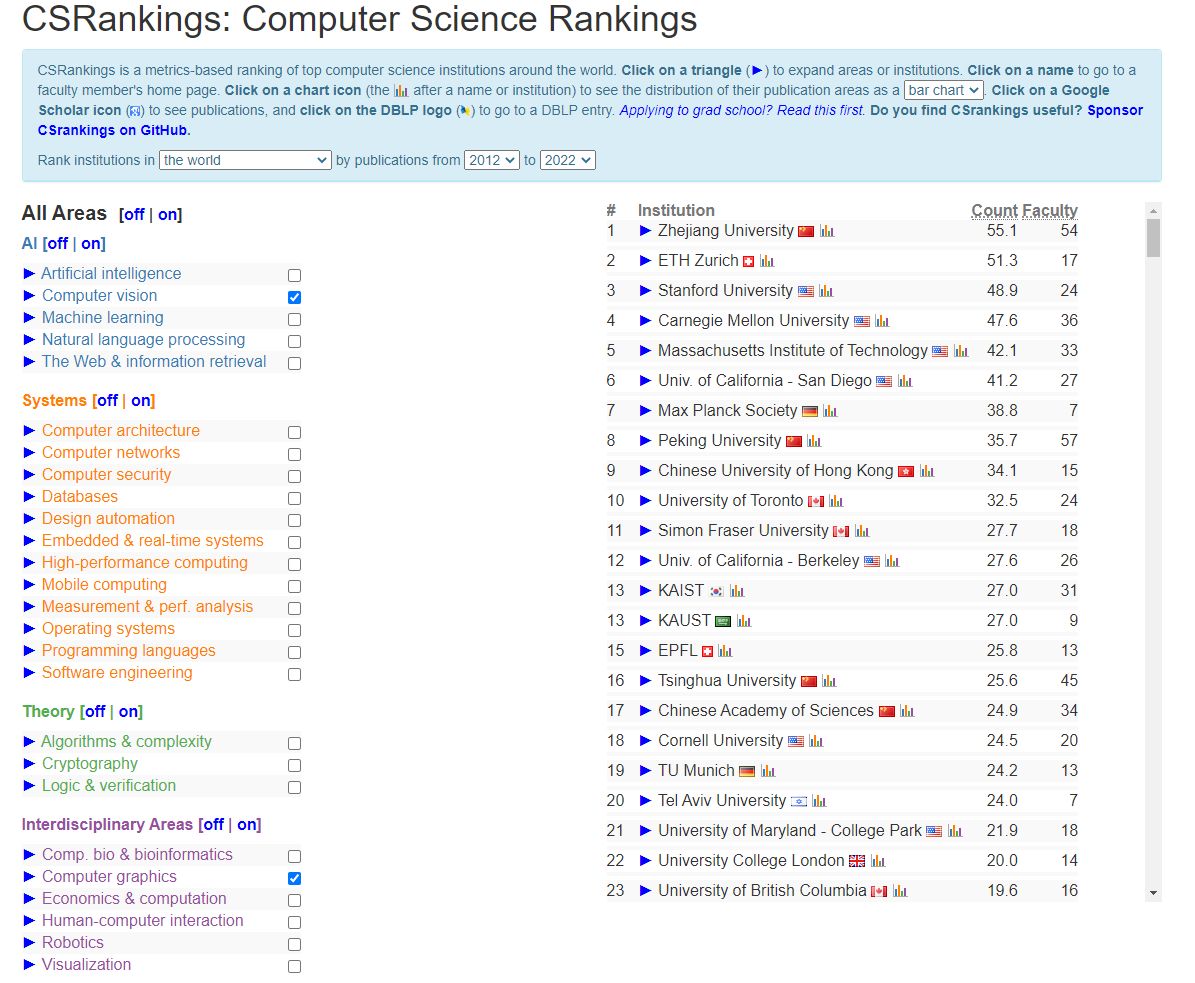
Task: Open the KAUST chart icon
Action: coord(744,621)
